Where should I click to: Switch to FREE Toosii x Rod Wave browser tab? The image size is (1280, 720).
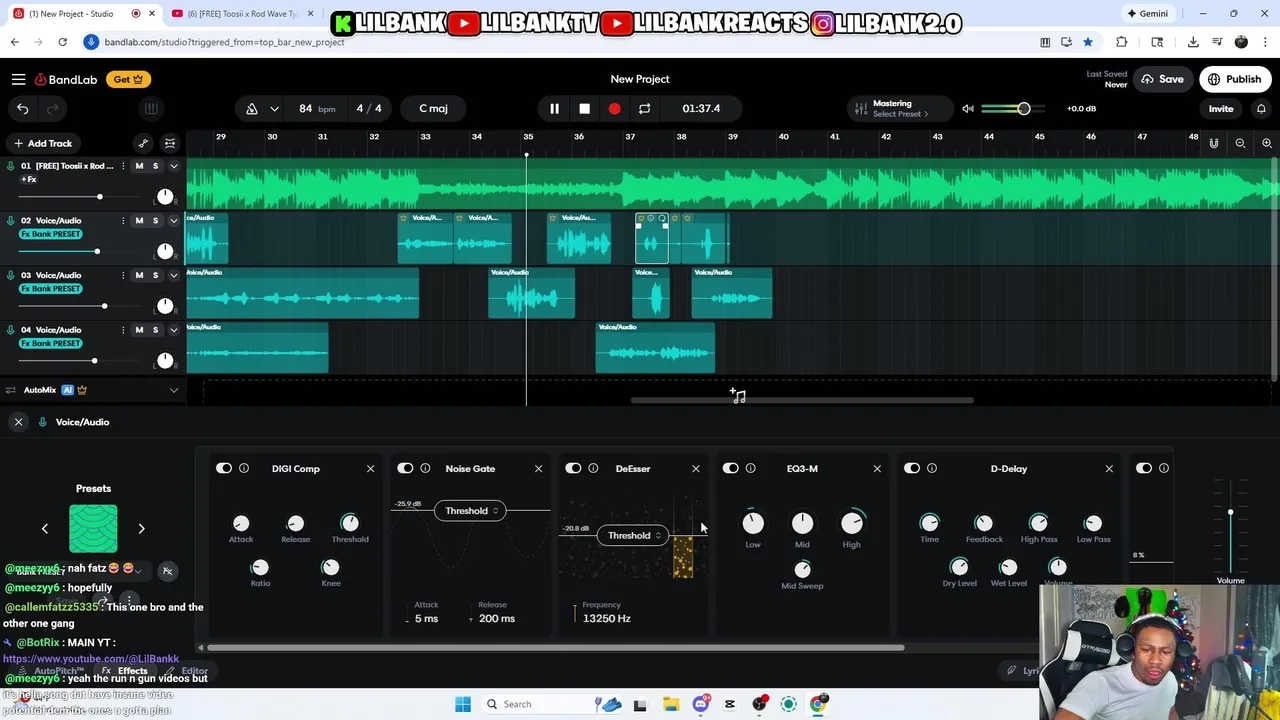pos(242,14)
